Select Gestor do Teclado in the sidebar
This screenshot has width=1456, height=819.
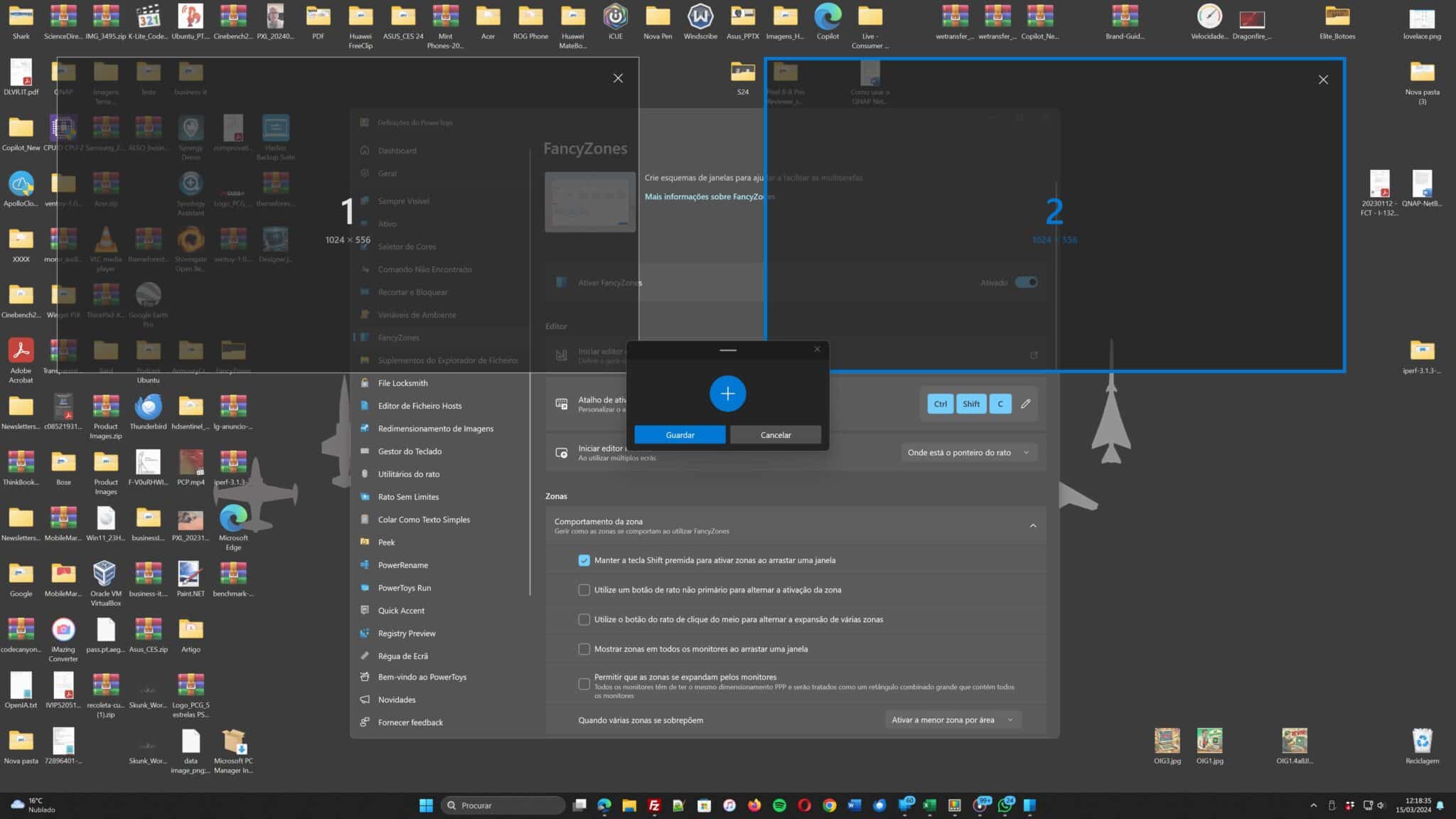[409, 451]
